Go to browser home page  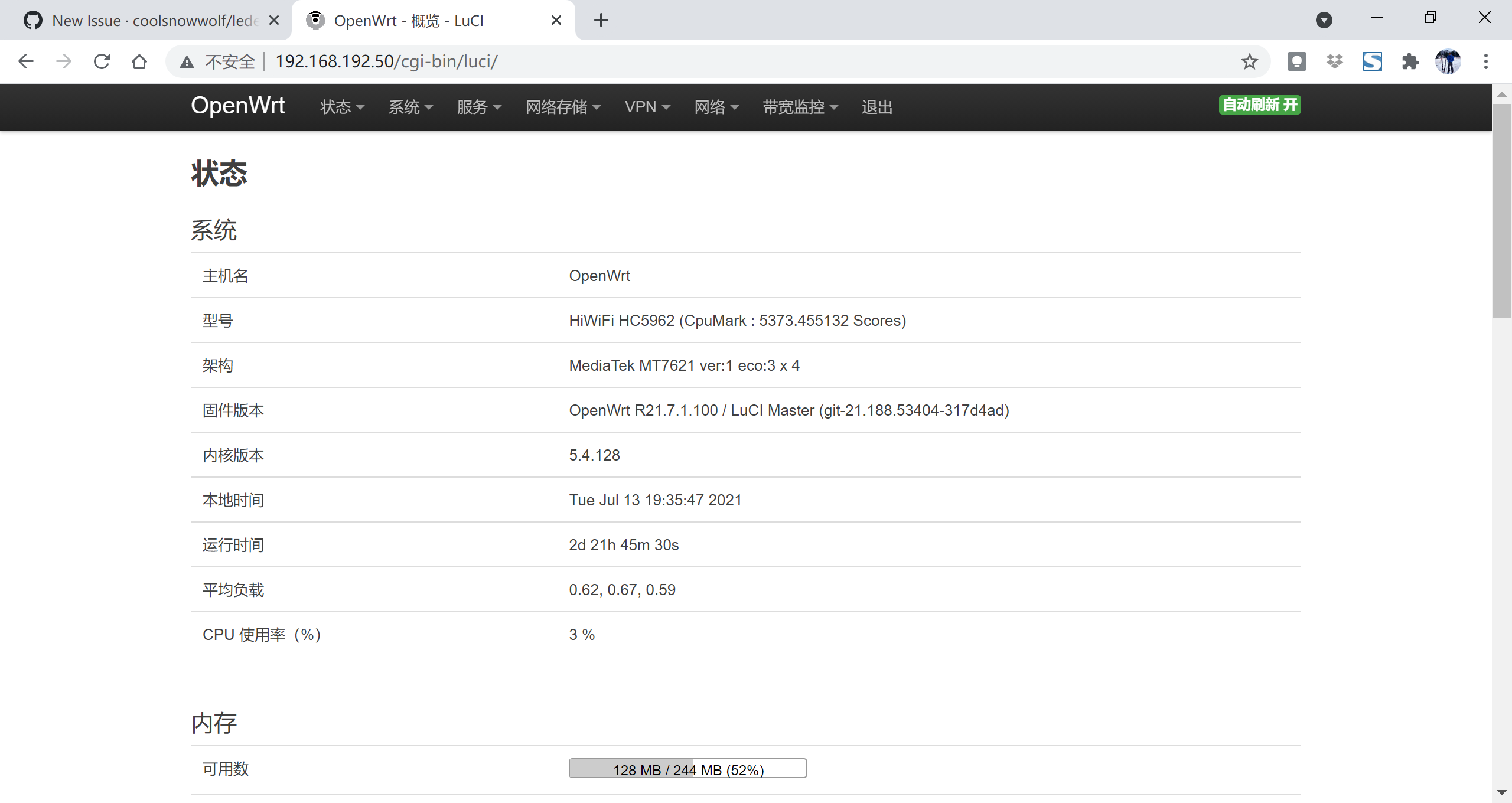coord(139,61)
